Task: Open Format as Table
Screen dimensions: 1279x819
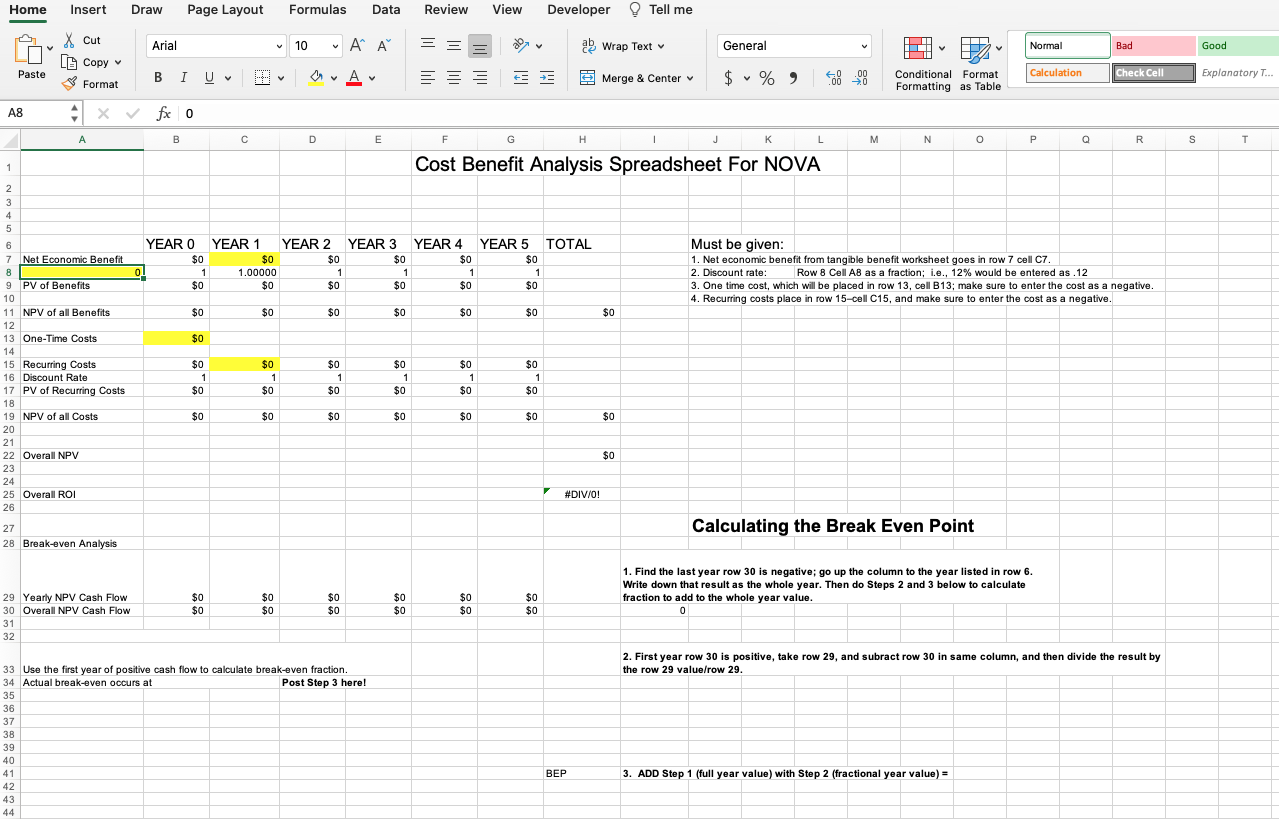Action: [980, 64]
